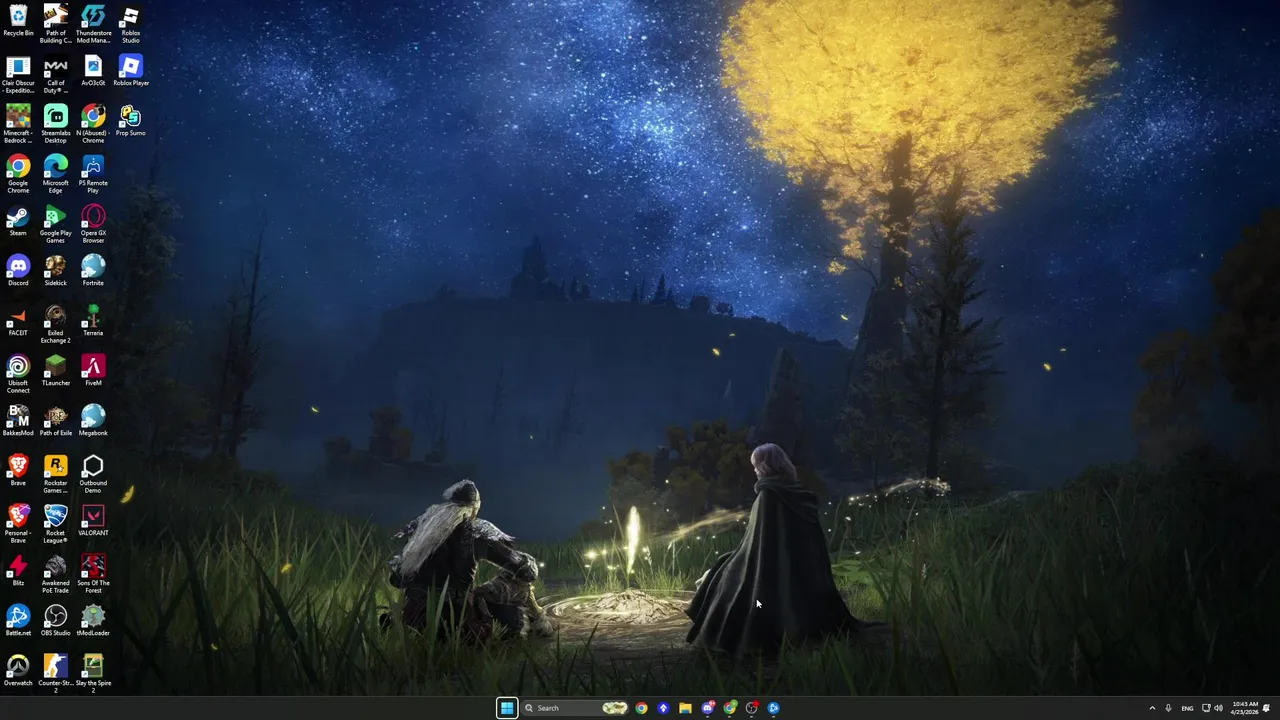Screen dimensions: 1280x720
Task: Select the Thunderstore Mod Manager shortcut
Action: (93, 25)
